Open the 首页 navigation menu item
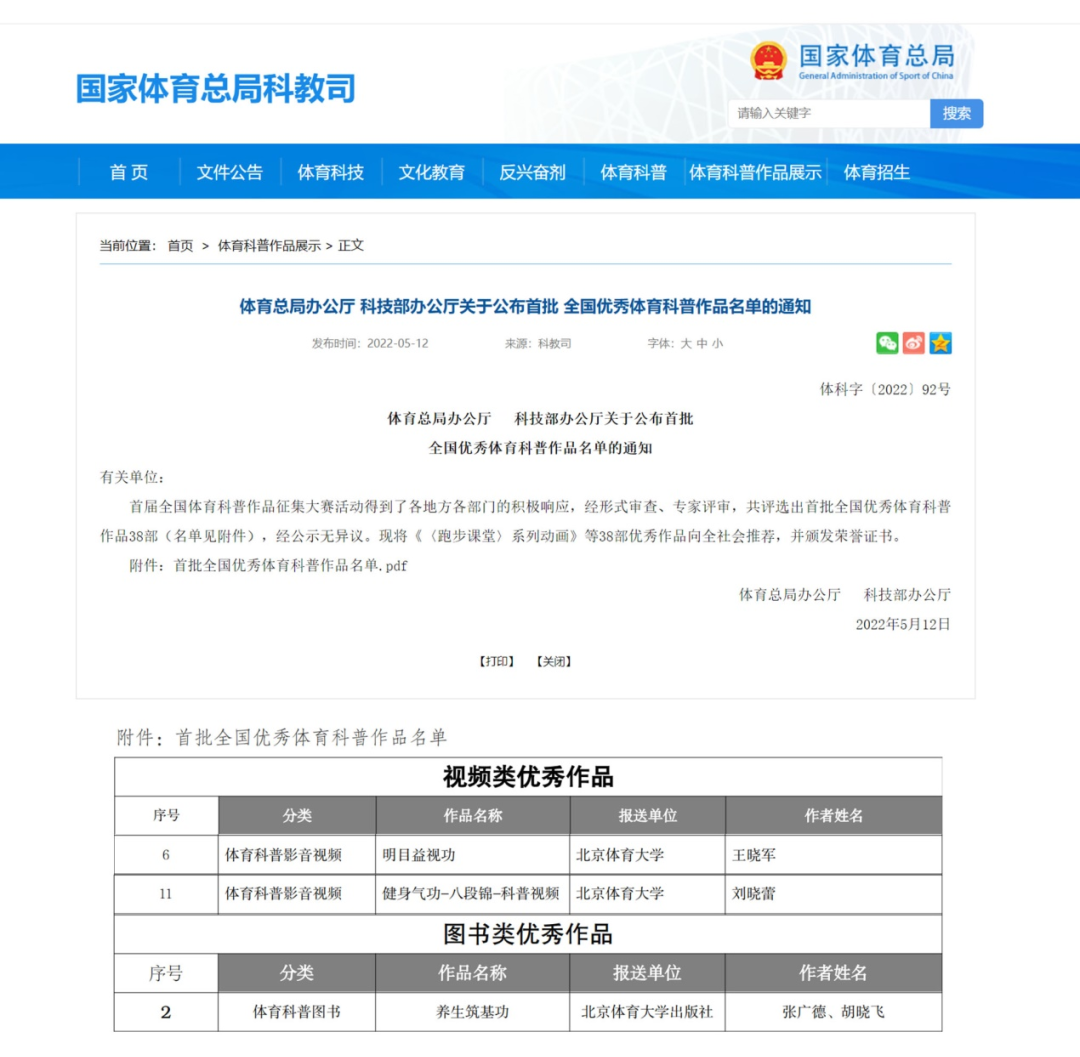The height and width of the screenshot is (1057, 1080). 127,171
